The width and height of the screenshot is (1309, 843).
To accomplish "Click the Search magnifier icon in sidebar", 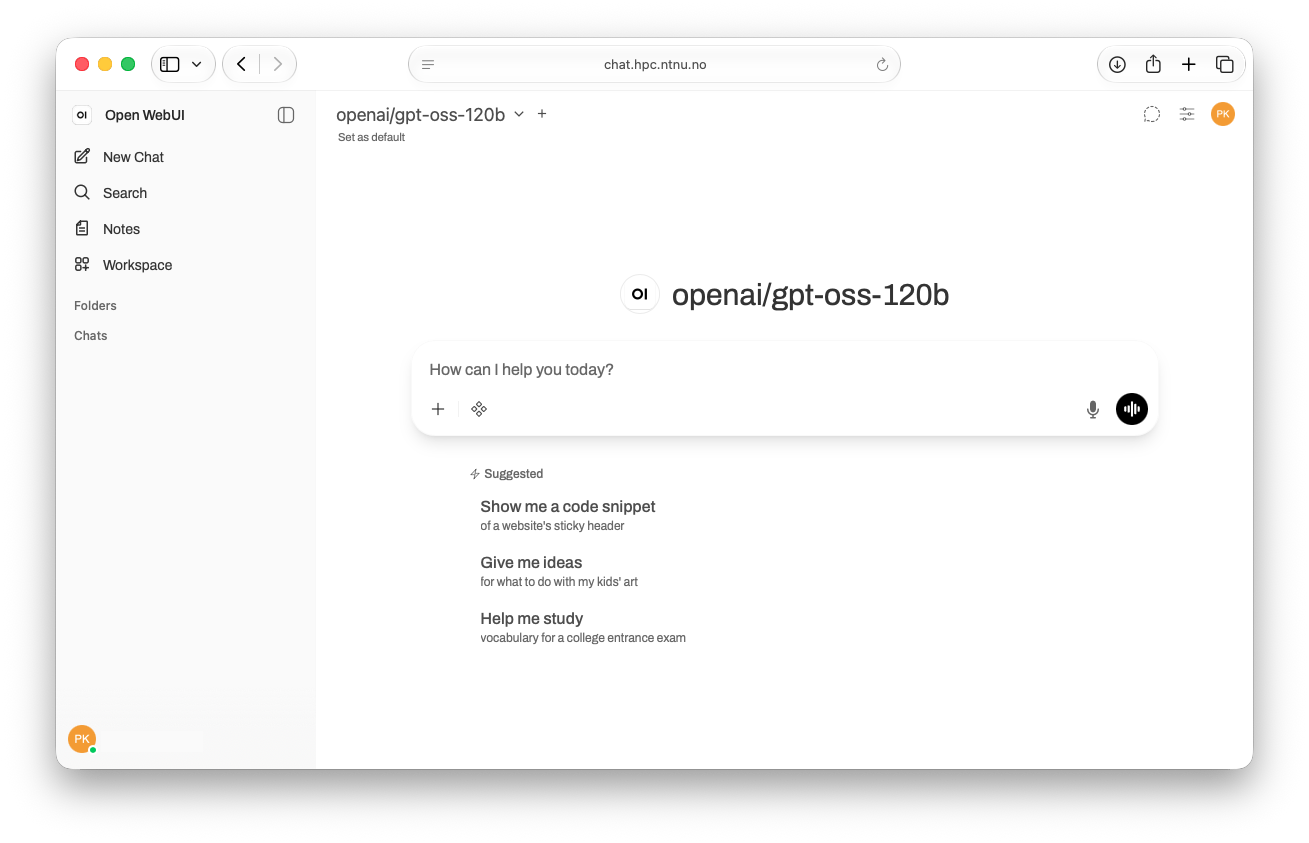I will [82, 192].
